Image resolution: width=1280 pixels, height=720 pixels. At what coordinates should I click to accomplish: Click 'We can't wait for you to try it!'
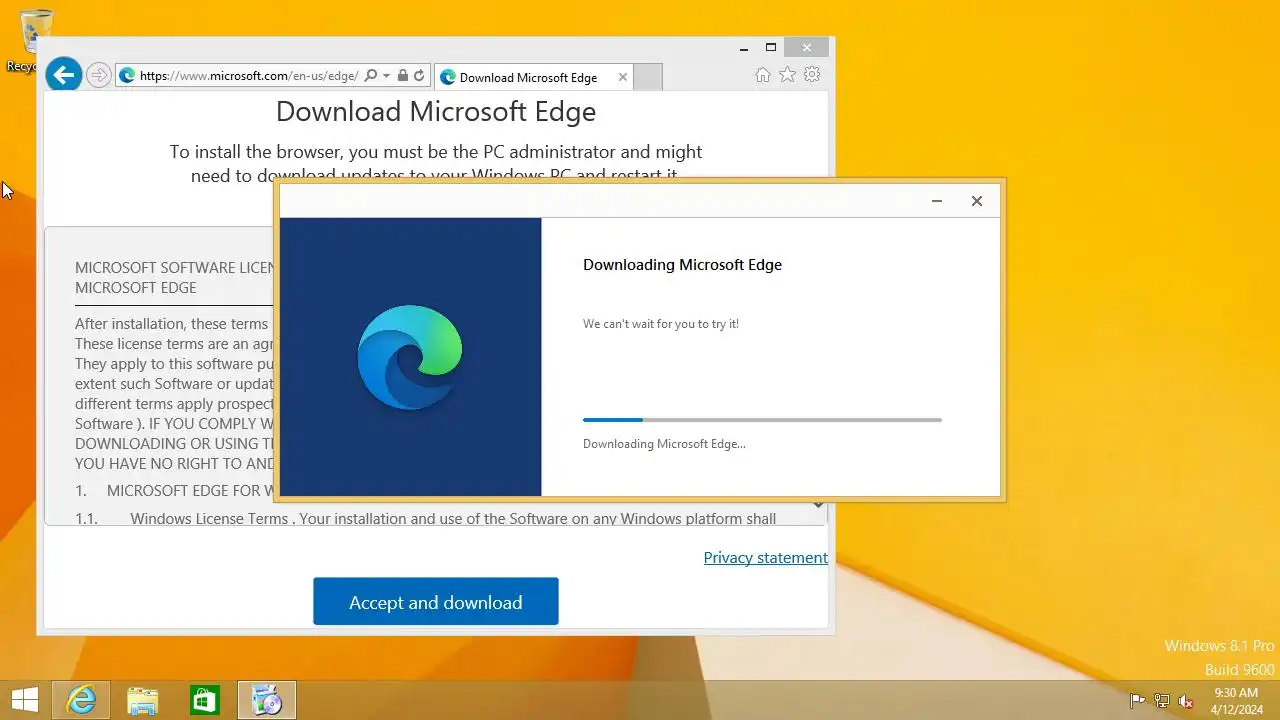coord(661,324)
